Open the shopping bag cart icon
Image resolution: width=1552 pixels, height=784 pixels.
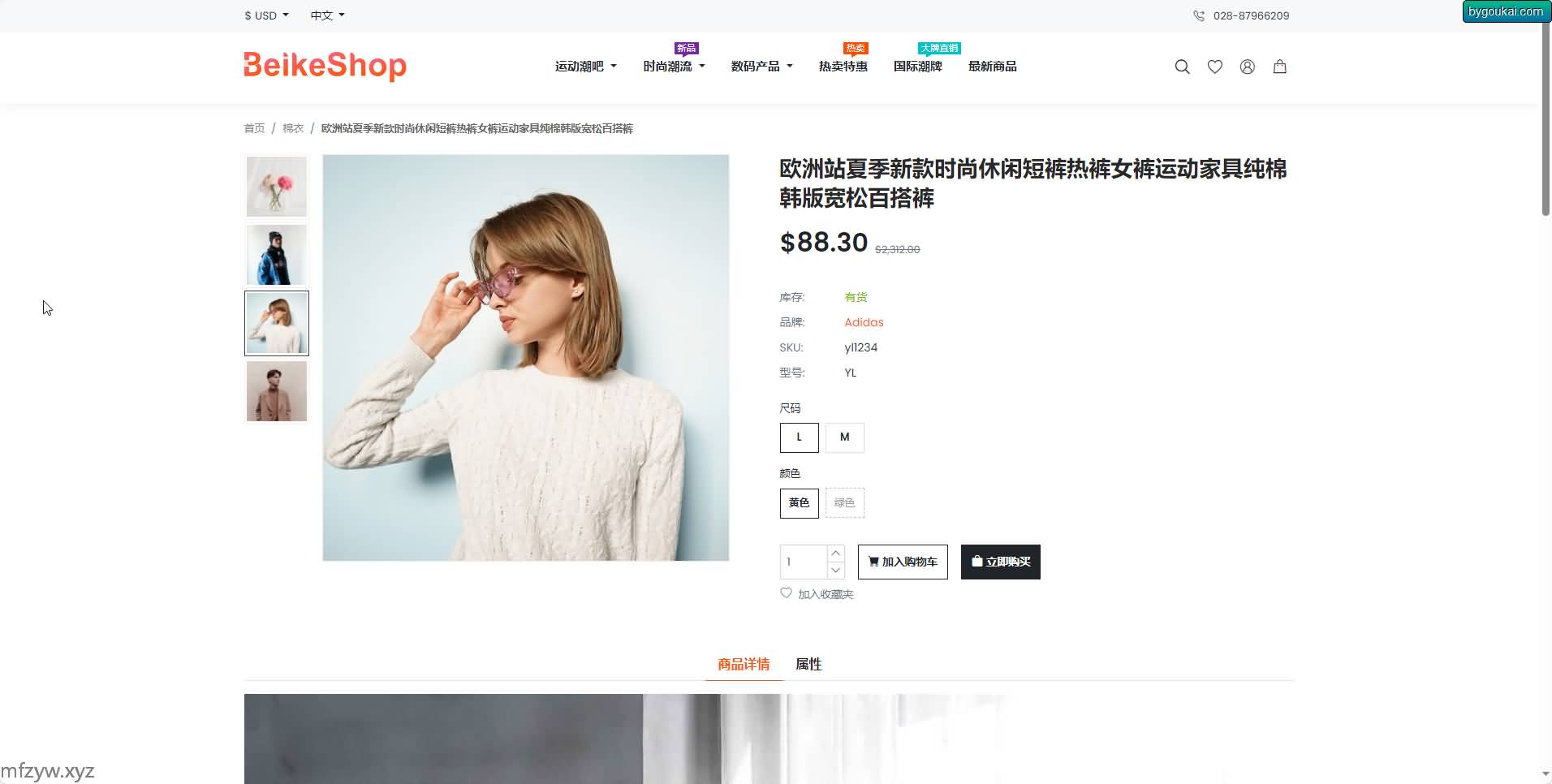(x=1279, y=67)
